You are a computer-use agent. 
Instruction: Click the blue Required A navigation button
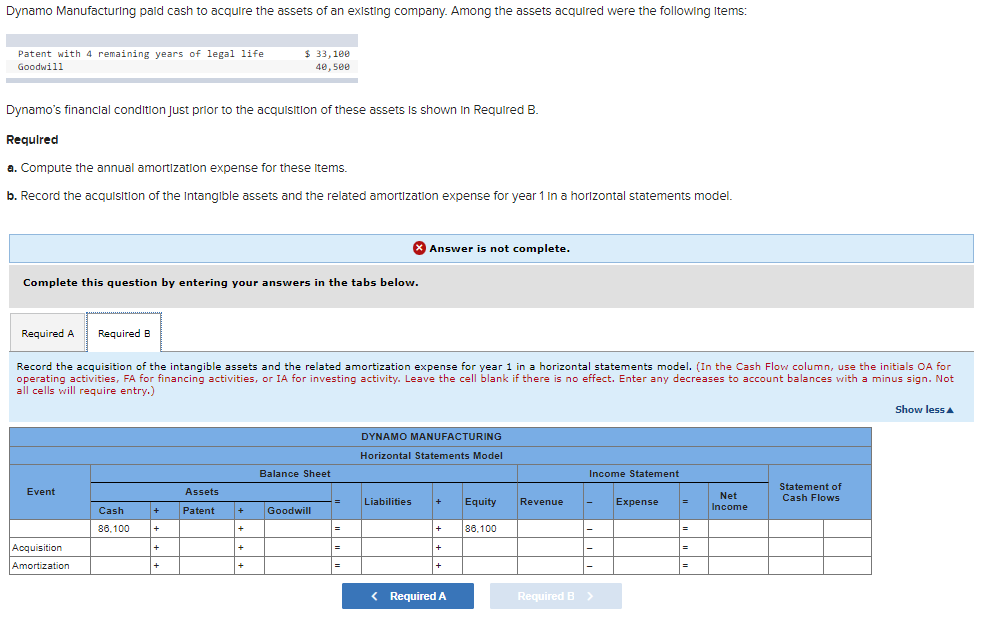click(407, 595)
